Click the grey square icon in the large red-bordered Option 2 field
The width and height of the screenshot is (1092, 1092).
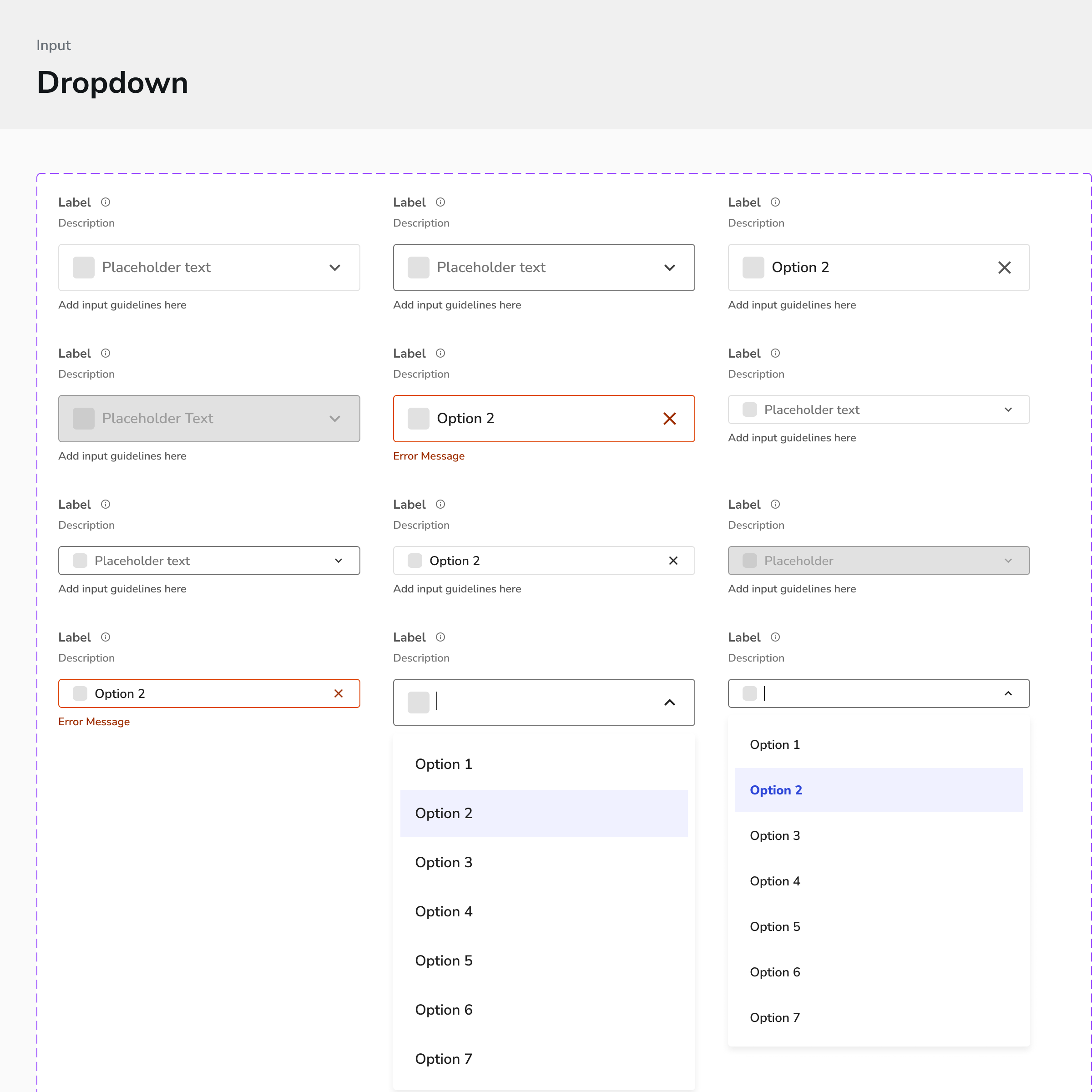(x=419, y=419)
